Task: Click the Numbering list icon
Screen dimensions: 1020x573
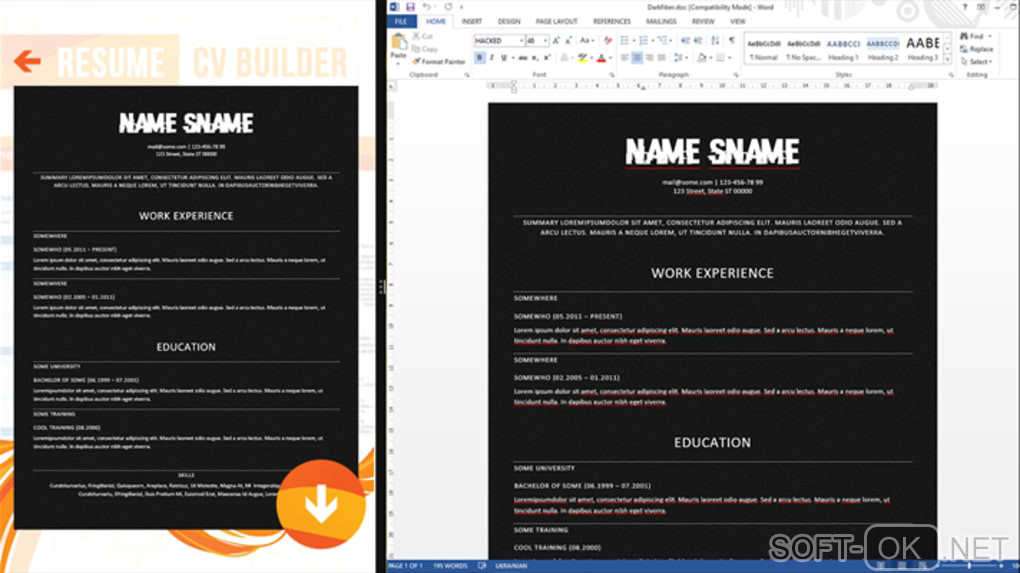Action: (x=644, y=40)
